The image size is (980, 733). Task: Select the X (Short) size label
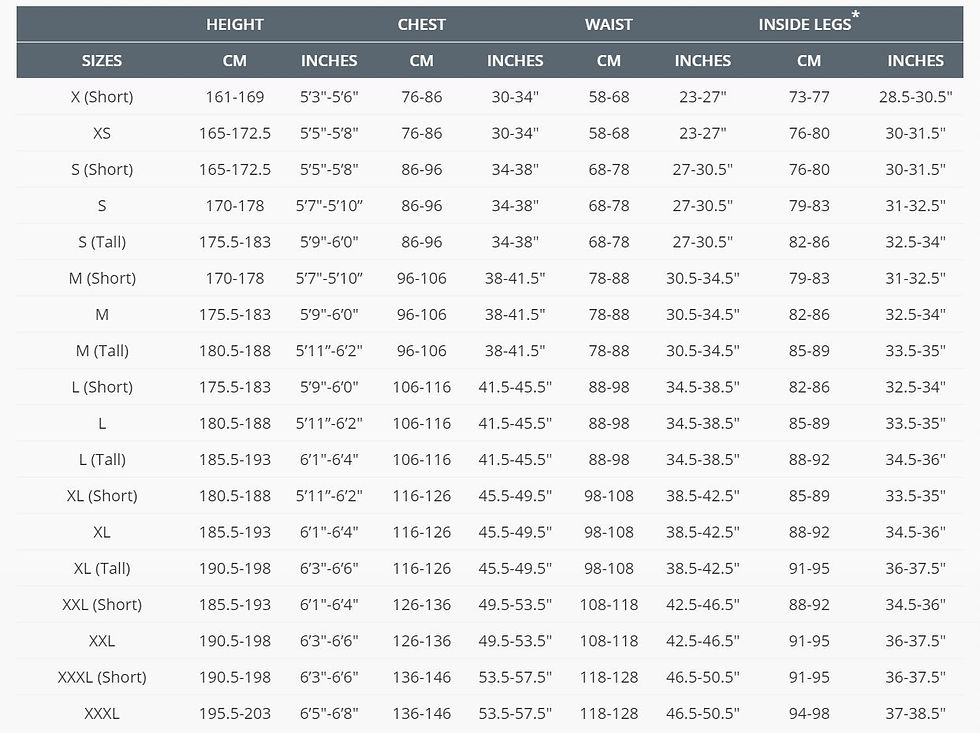coord(102,97)
